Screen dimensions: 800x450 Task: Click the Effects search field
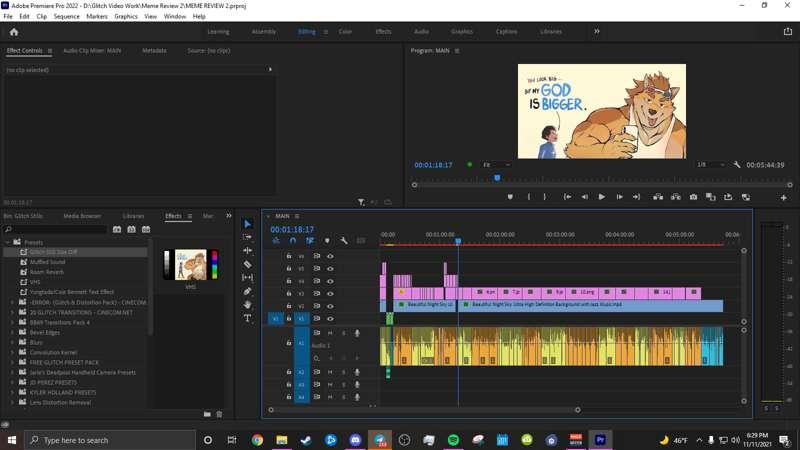pos(55,230)
